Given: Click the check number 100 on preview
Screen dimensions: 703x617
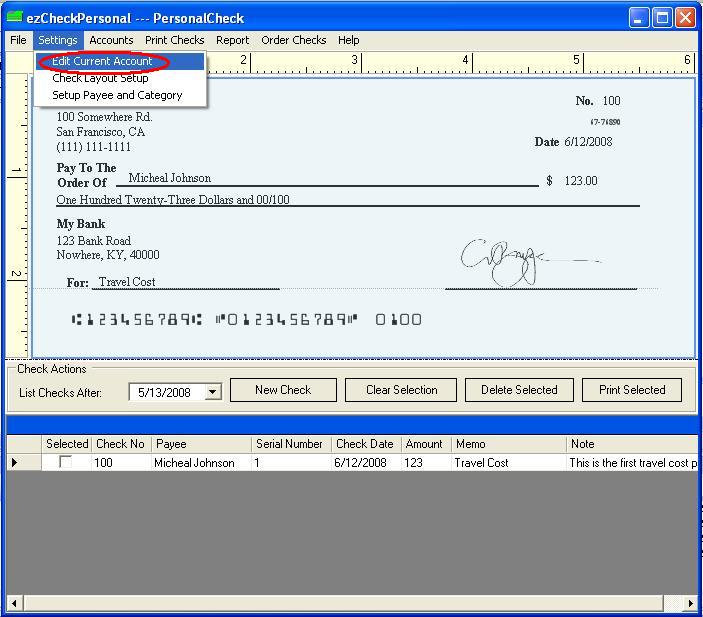Looking at the screenshot, I should [x=611, y=101].
